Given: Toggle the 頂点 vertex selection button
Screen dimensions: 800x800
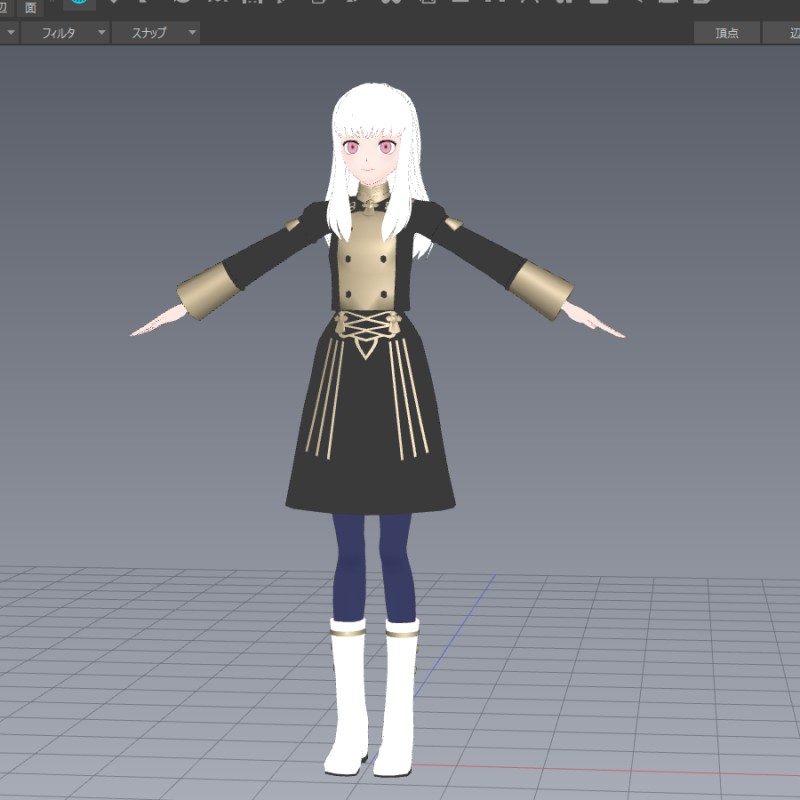Looking at the screenshot, I should point(727,33).
